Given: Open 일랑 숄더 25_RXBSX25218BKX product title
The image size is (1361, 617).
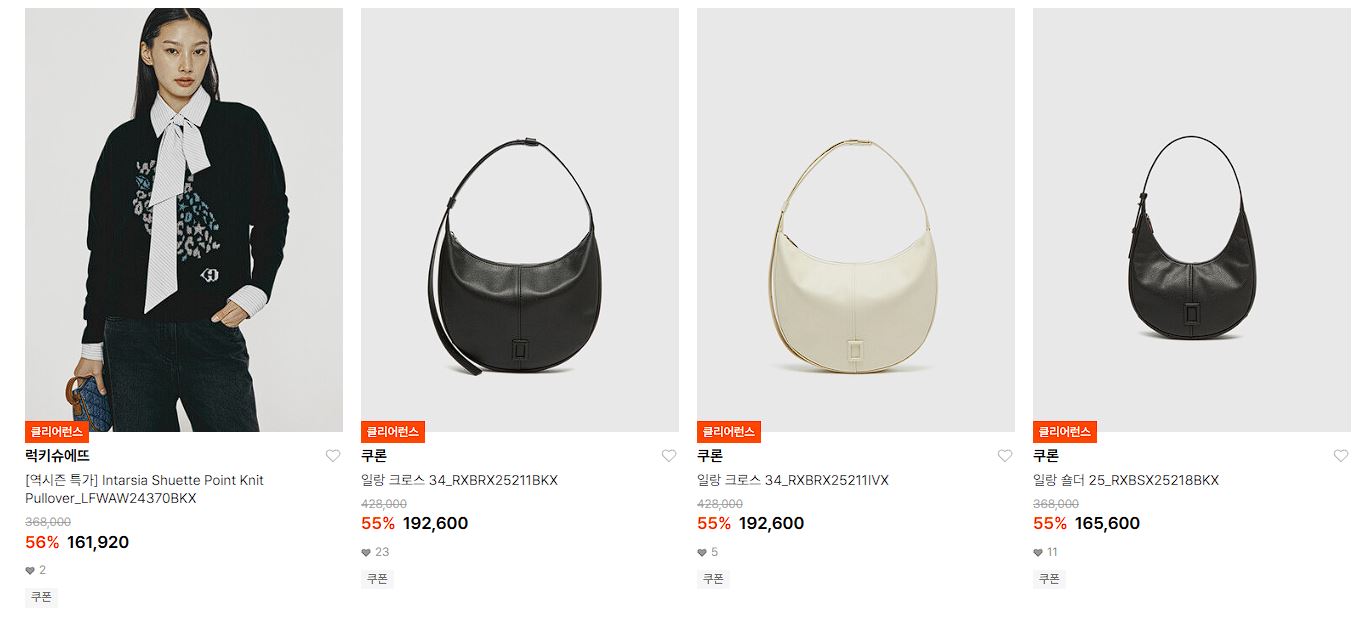Looking at the screenshot, I should point(1126,480).
